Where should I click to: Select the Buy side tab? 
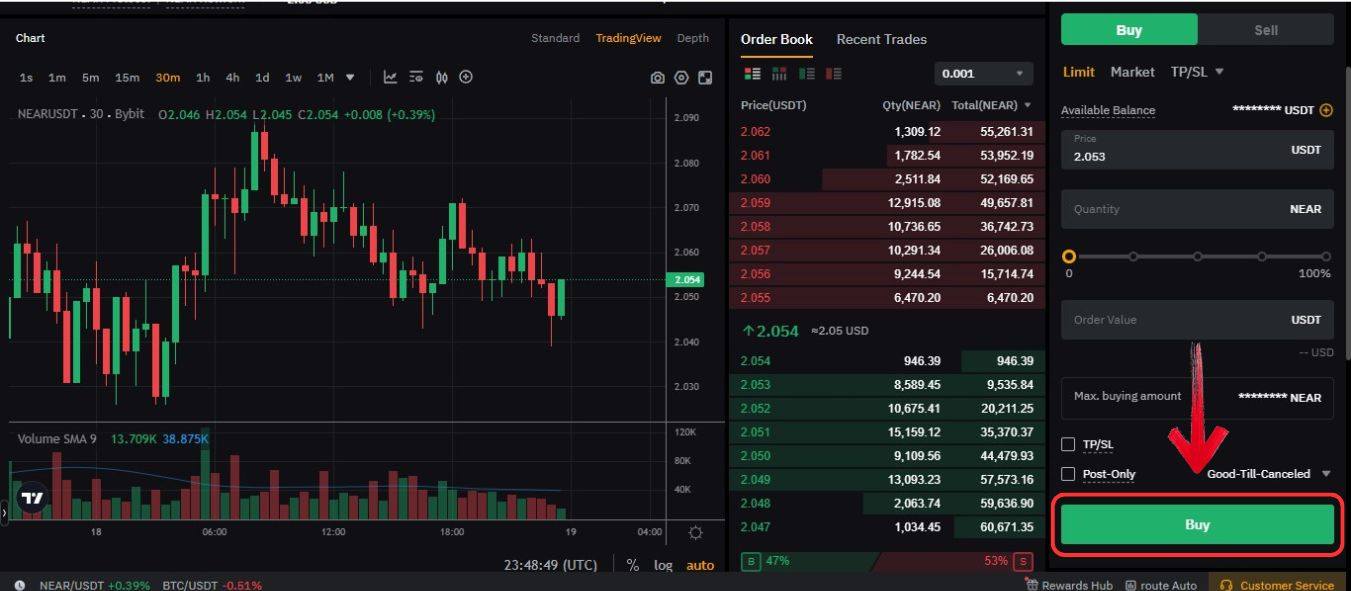(x=1129, y=30)
